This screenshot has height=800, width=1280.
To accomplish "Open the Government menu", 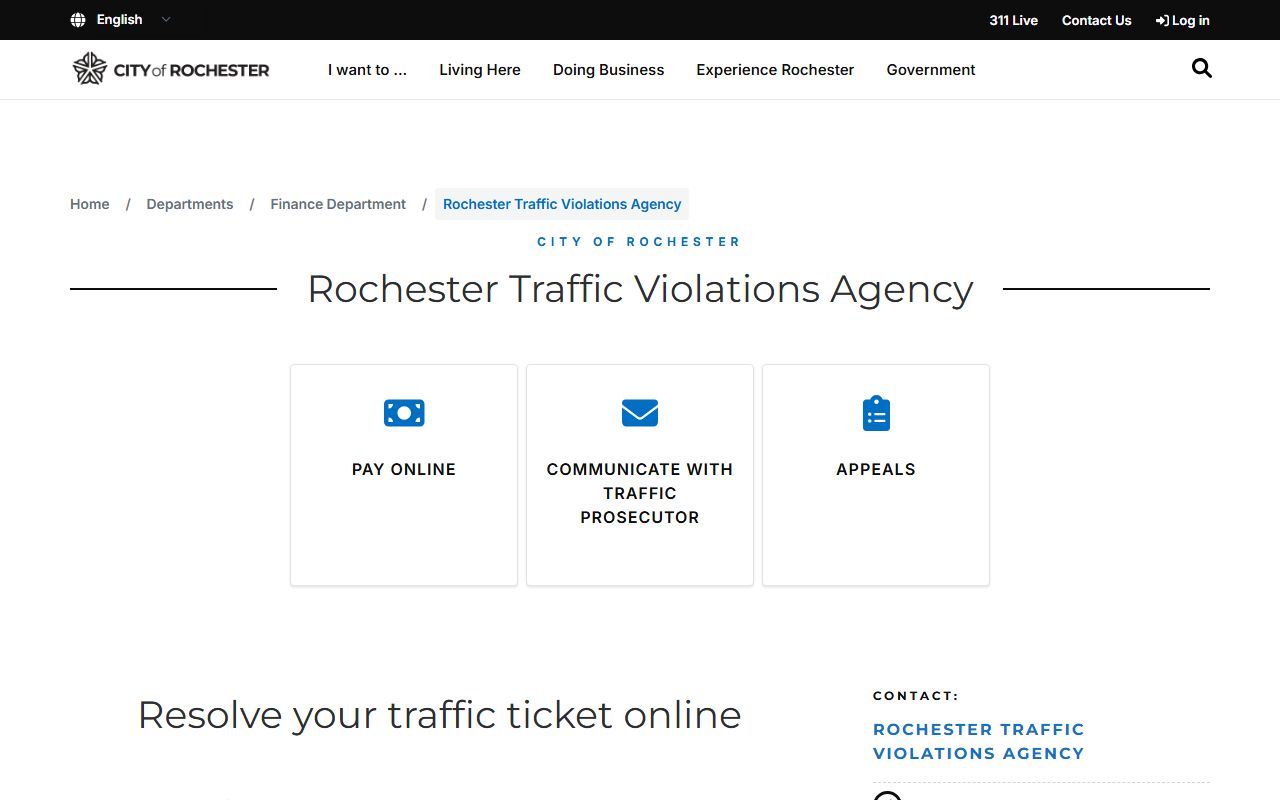I will click(x=931, y=70).
